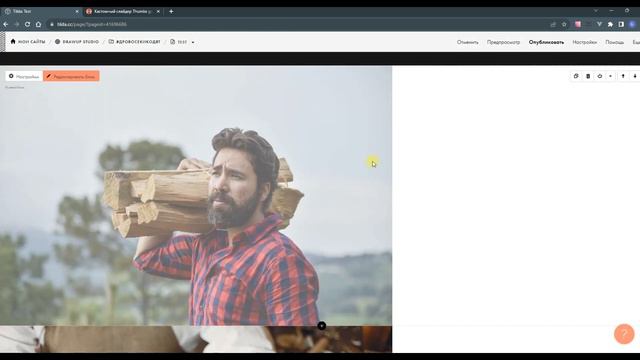Click Опубликовать to publish the page
This screenshot has width=640, height=360.
click(546, 42)
